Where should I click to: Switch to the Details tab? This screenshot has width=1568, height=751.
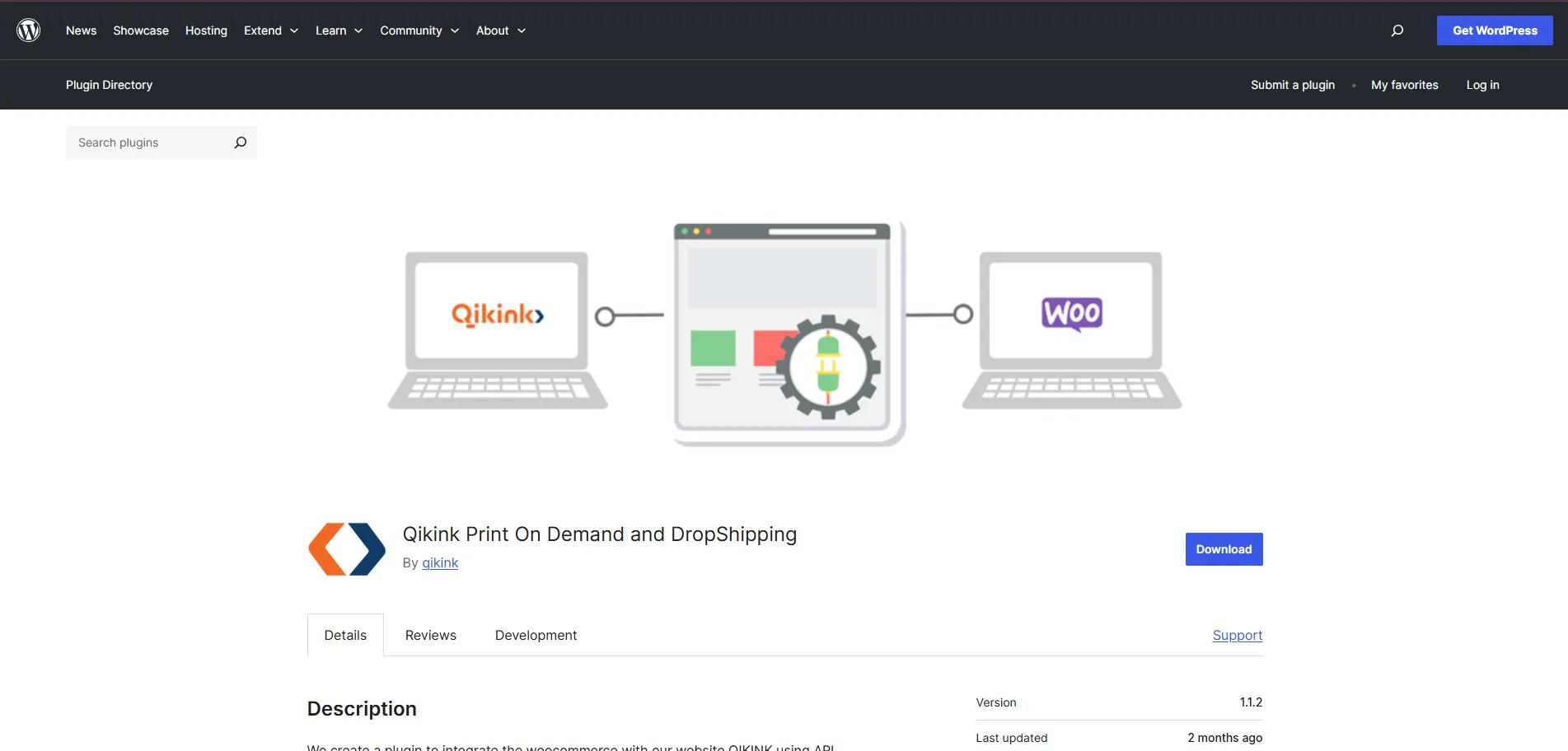[x=345, y=635]
